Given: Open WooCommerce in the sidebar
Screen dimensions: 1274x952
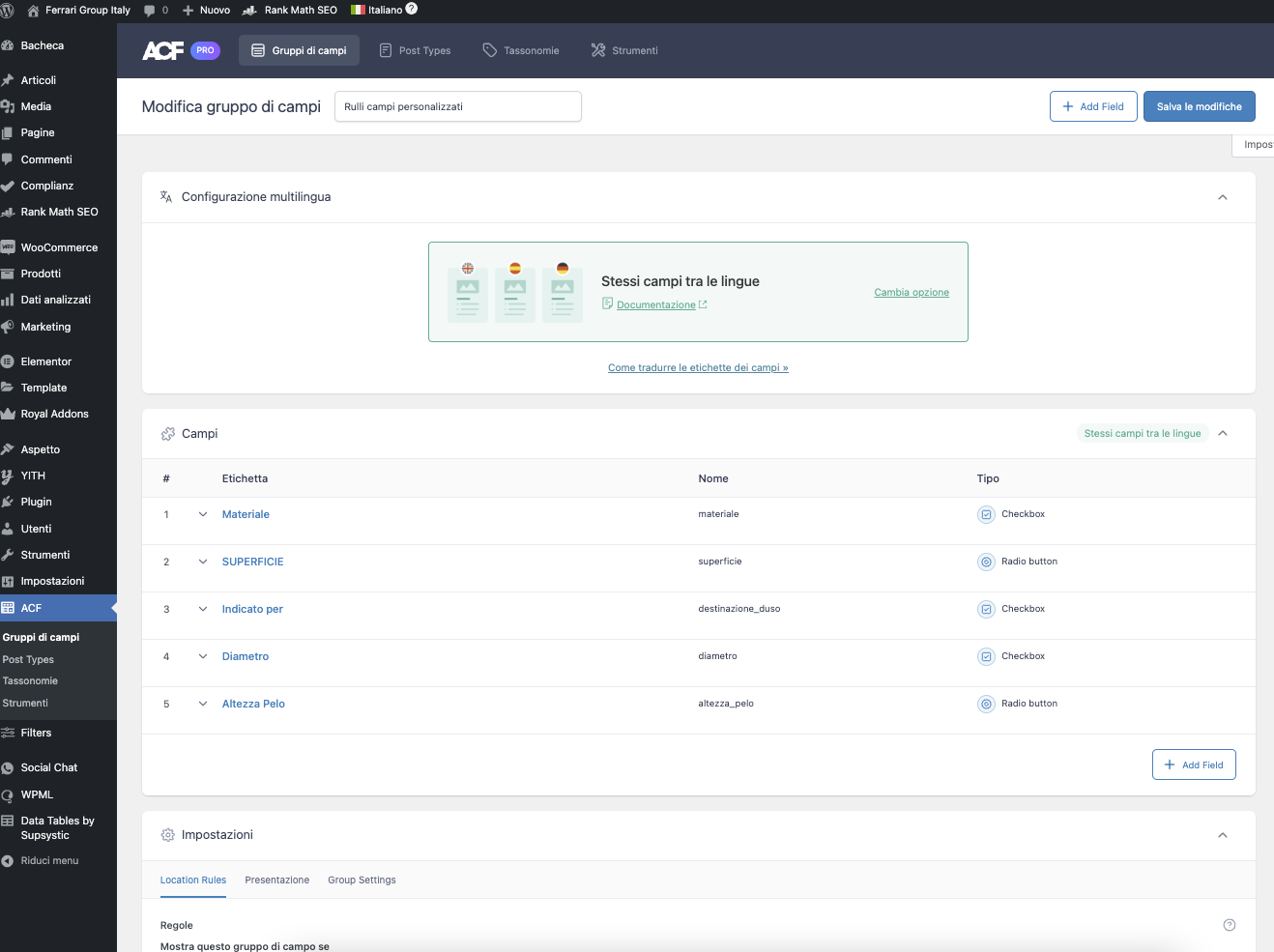Looking at the screenshot, I should (x=58, y=247).
